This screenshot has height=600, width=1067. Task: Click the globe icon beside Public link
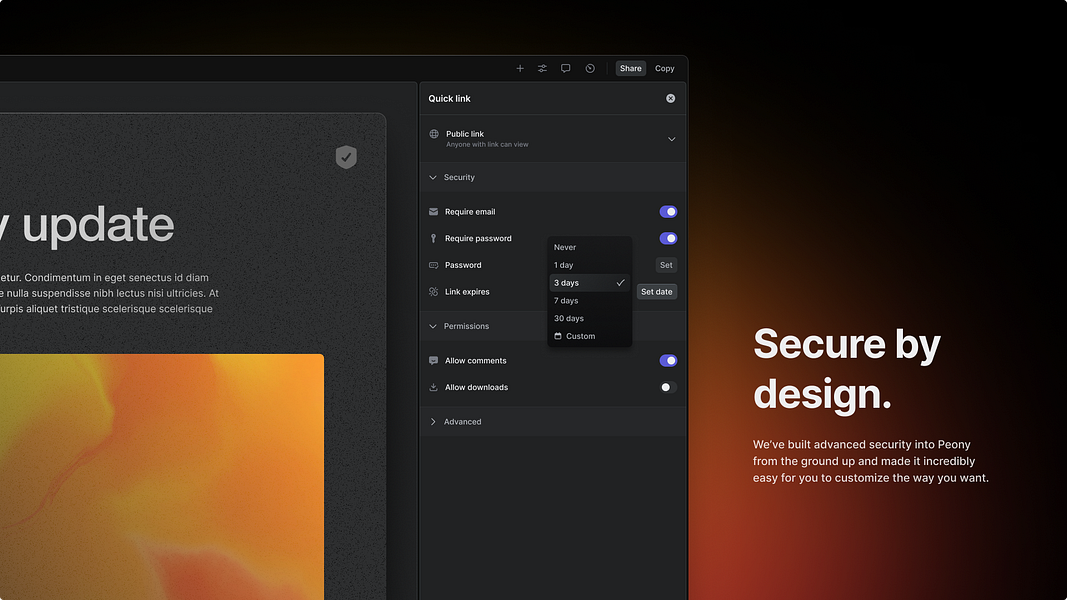click(433, 134)
